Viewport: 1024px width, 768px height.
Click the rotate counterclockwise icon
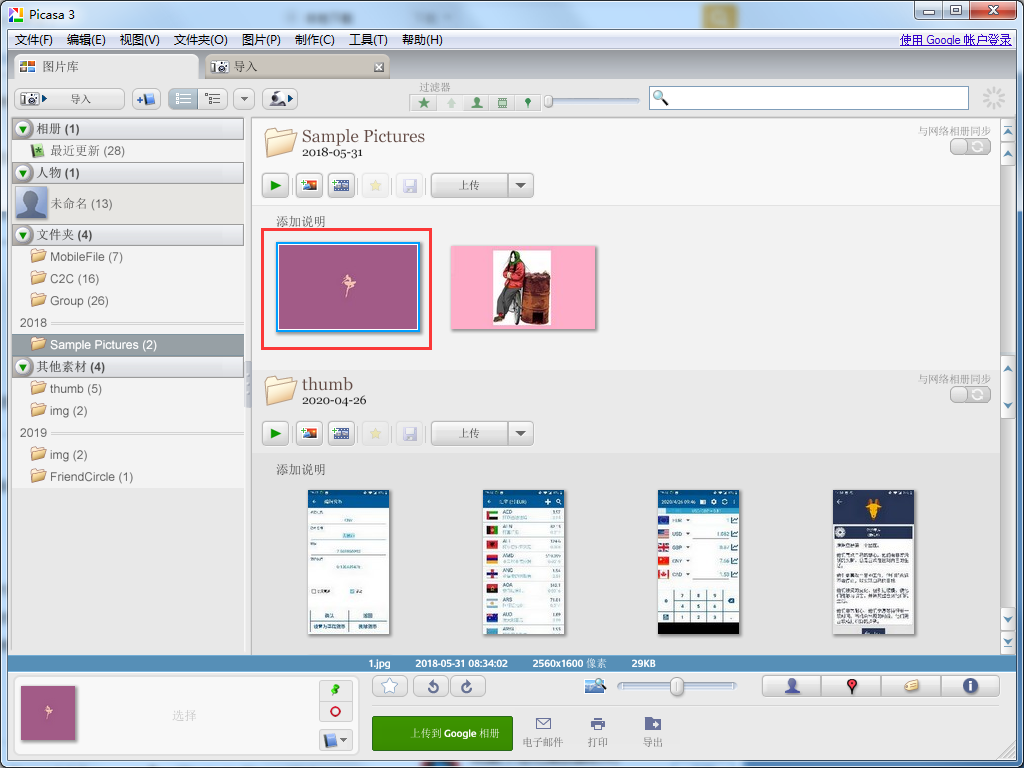point(431,686)
